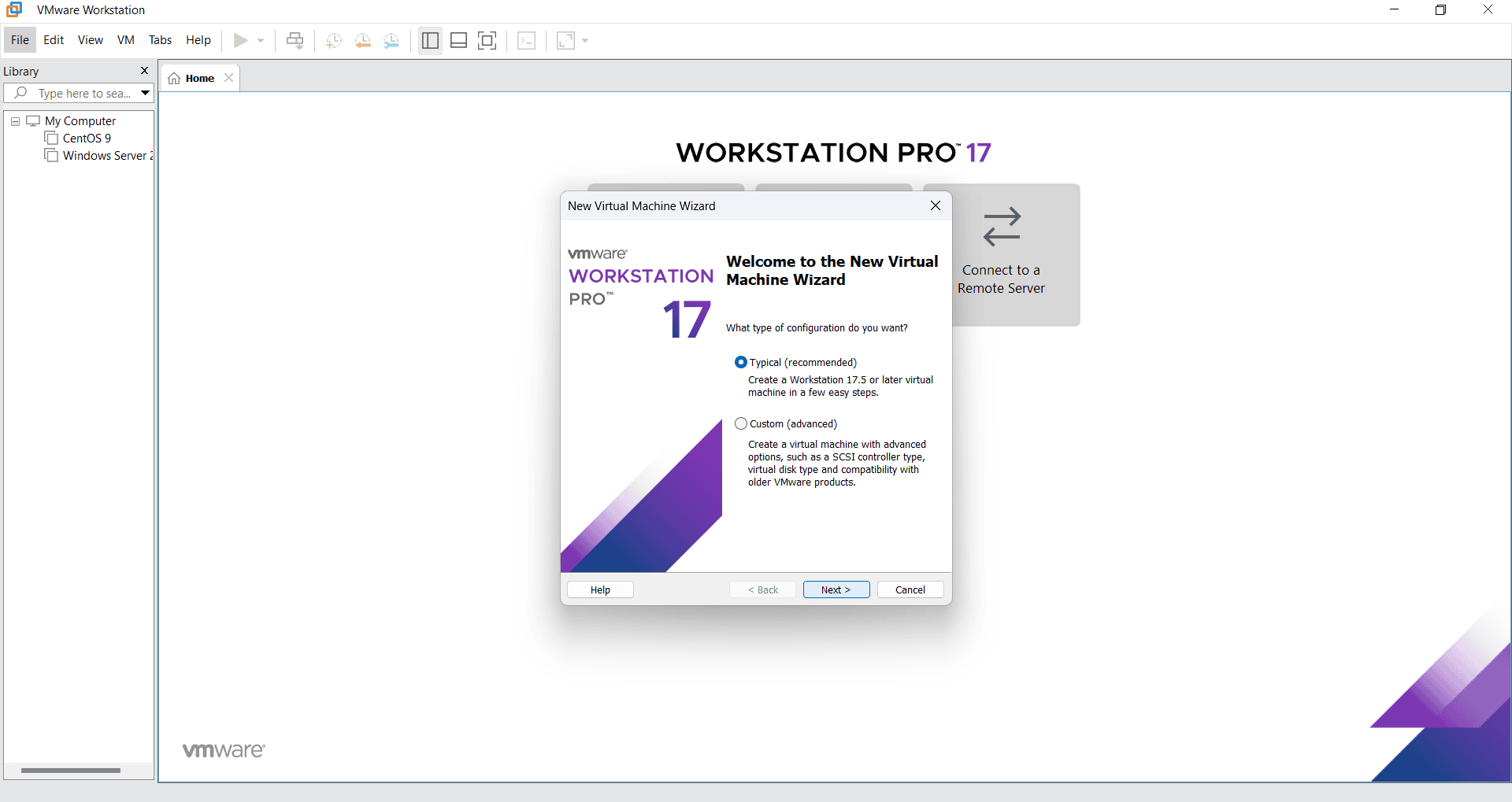Cancel the New Virtual Machine Wizard
Viewport: 1512px width, 802px height.
click(x=910, y=589)
